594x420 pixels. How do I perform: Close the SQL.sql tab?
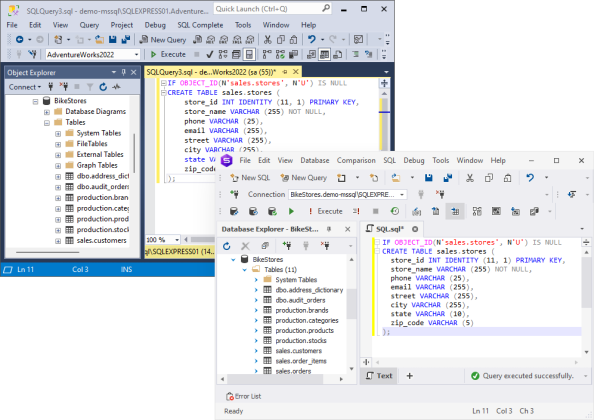point(415,229)
